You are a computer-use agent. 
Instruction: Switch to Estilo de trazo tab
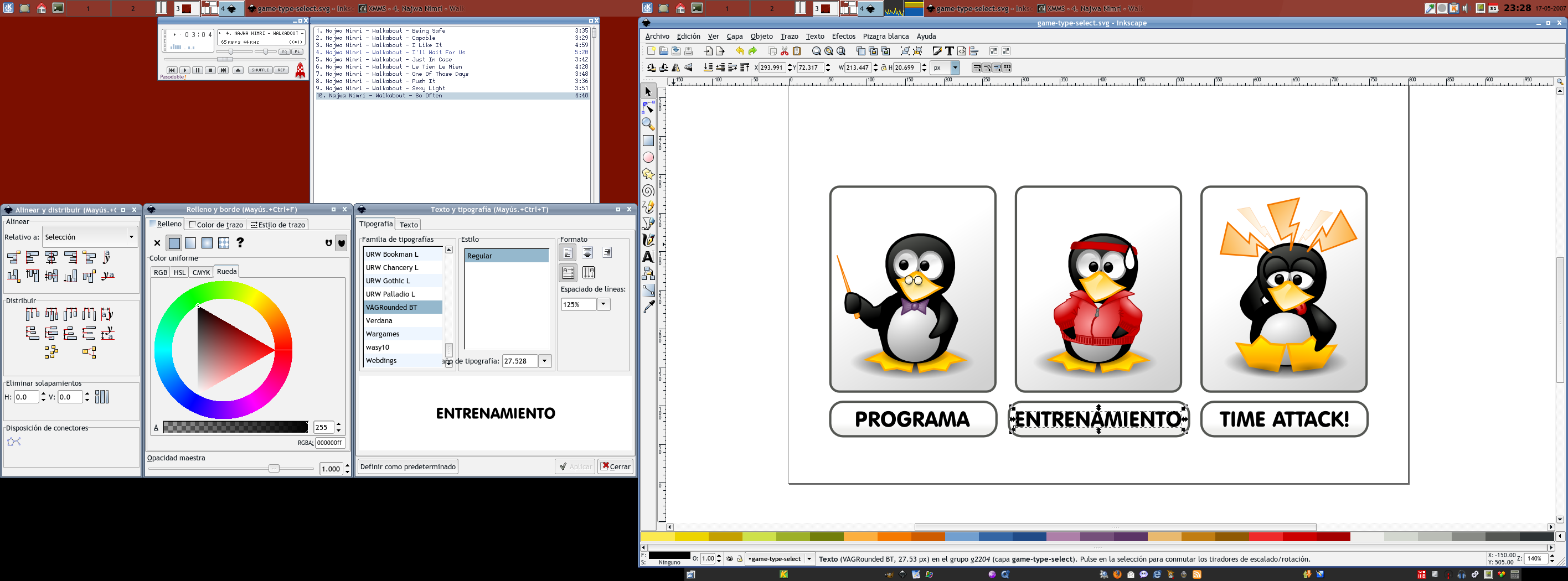click(277, 225)
